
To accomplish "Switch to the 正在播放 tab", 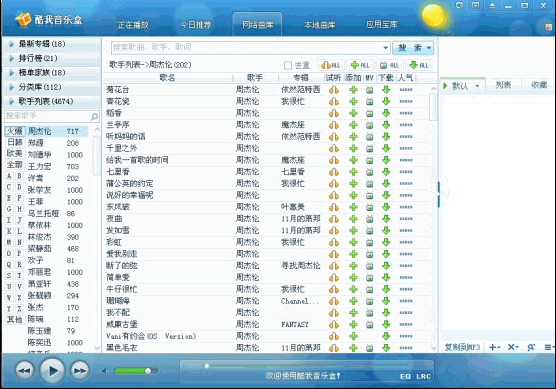I will click(133, 25).
